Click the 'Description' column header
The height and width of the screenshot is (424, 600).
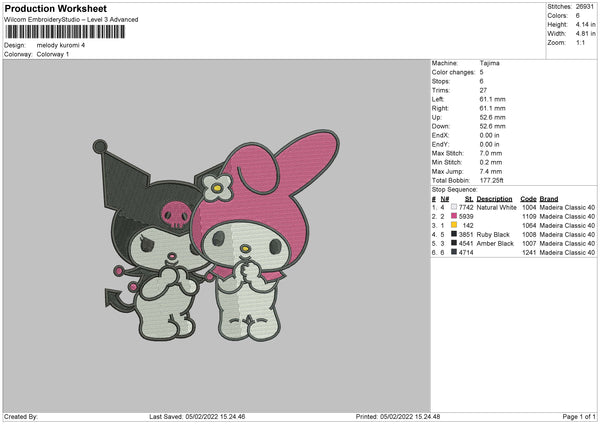tap(494, 199)
